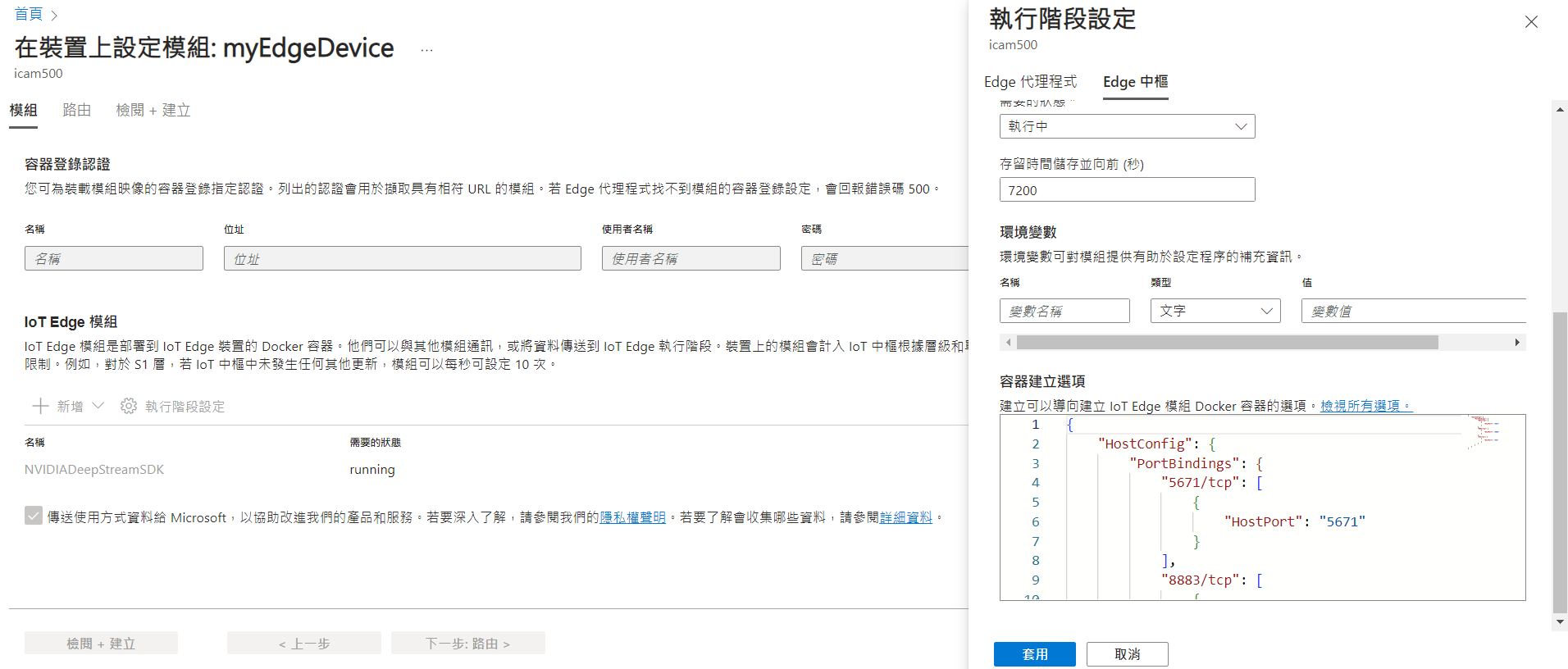Click the "HostConfig" line in JSON editor

pos(1156,444)
